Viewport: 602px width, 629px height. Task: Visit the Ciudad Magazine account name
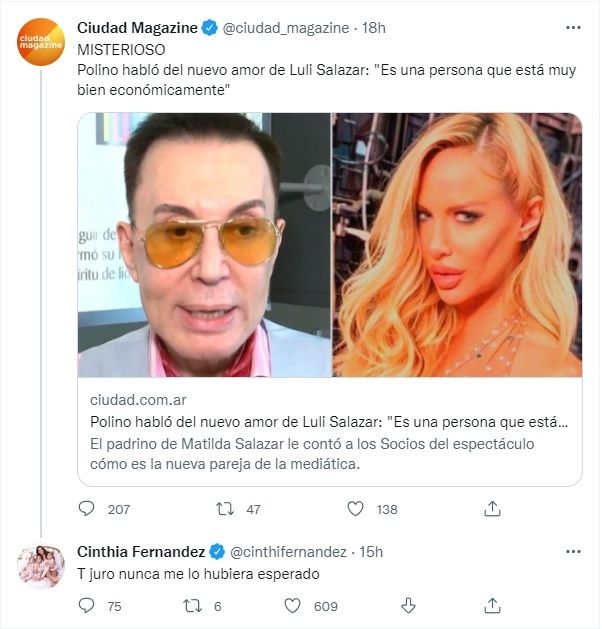(135, 27)
